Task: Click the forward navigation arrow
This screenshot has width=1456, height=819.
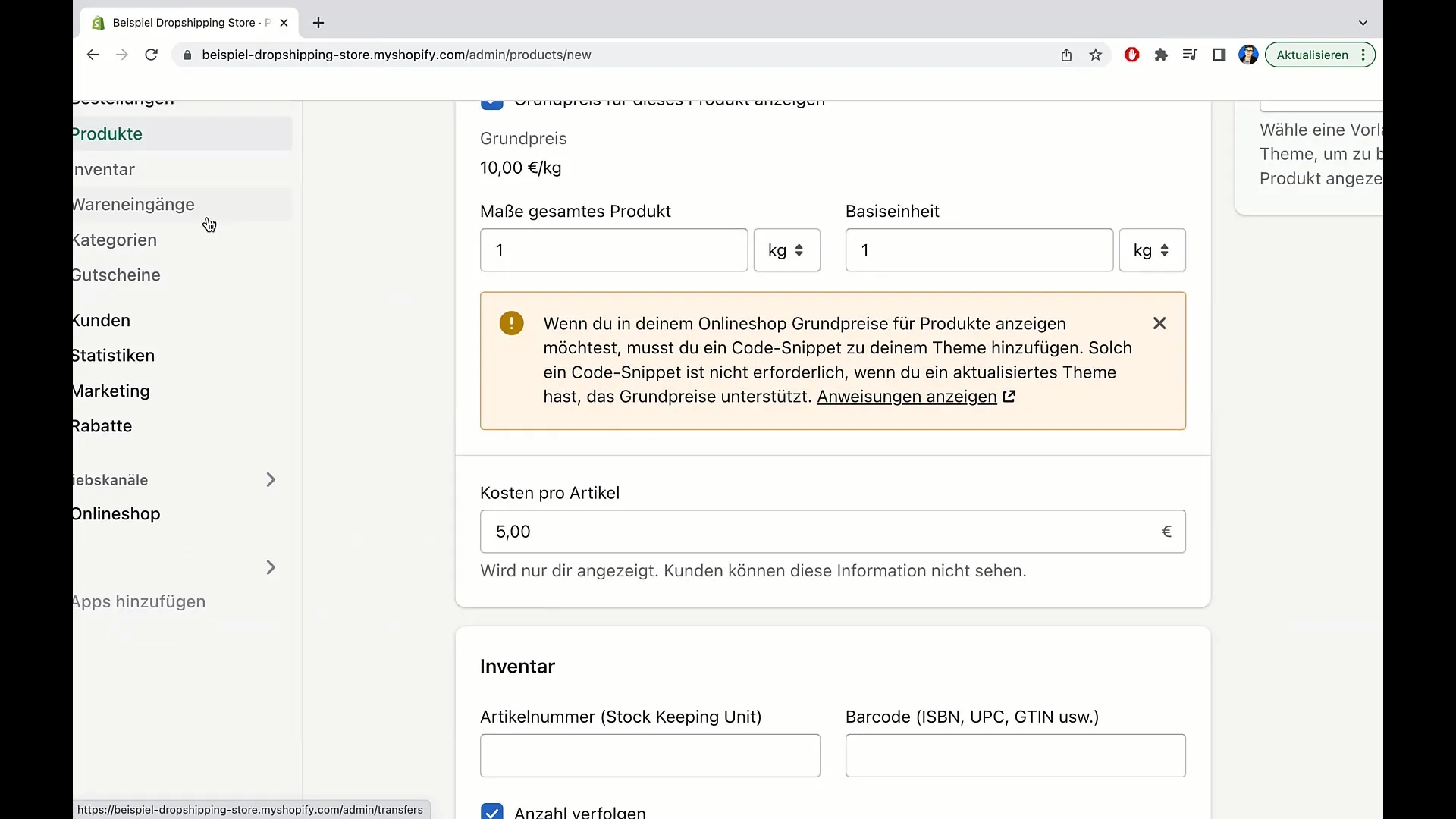Action: [x=122, y=55]
